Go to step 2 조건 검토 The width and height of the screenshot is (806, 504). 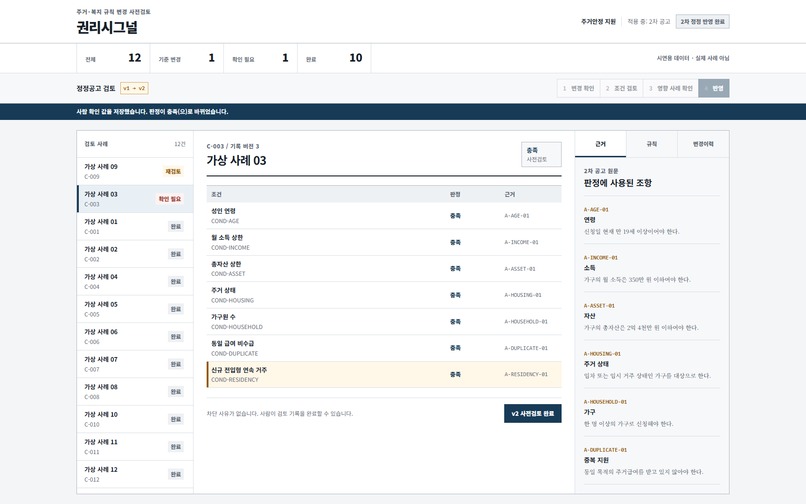point(621,88)
